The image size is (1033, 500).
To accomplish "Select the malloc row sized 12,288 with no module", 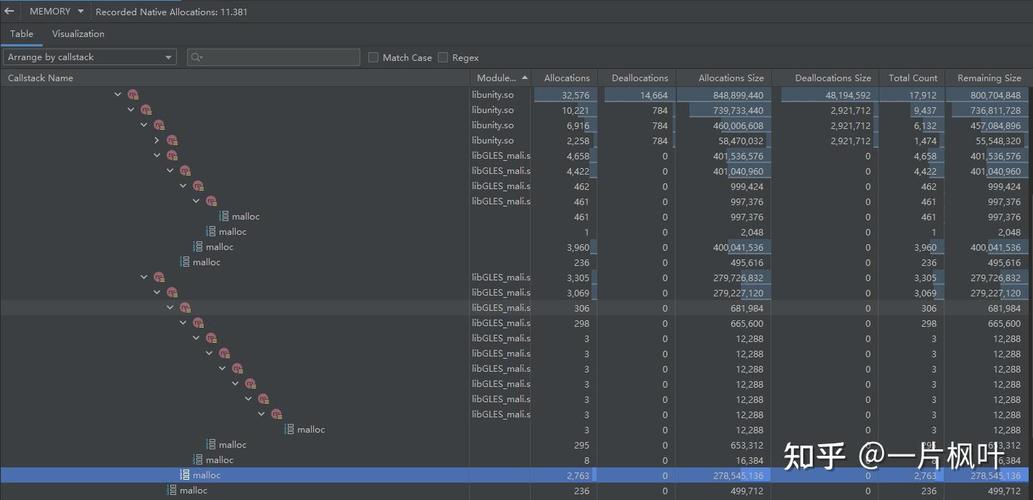I will tap(516, 430).
